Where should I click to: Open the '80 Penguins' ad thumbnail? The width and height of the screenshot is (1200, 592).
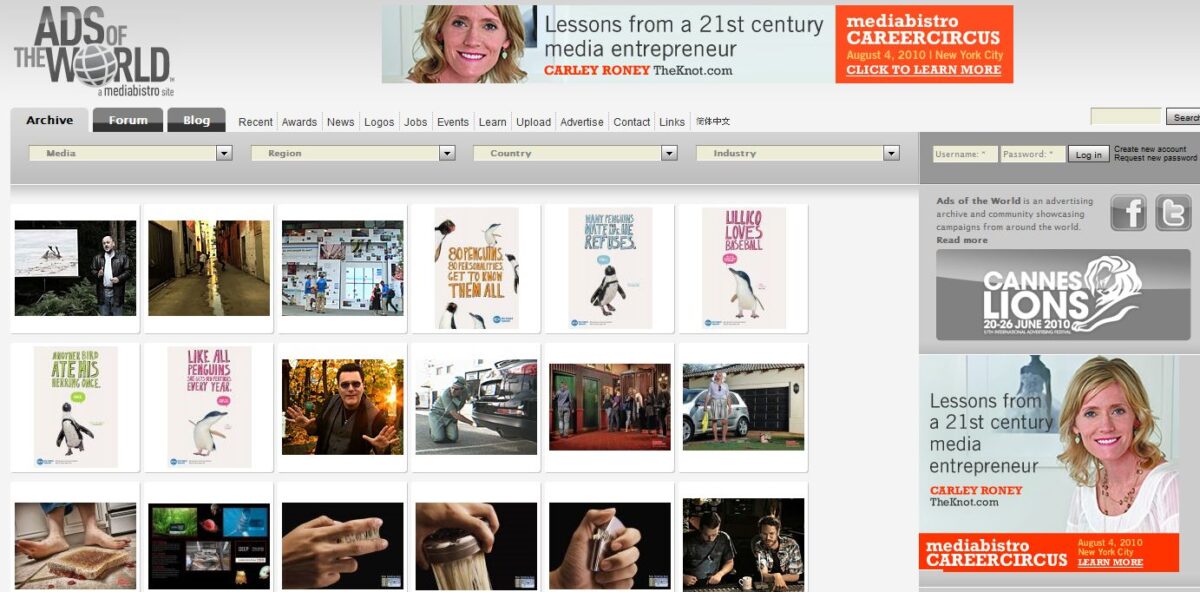pos(476,268)
